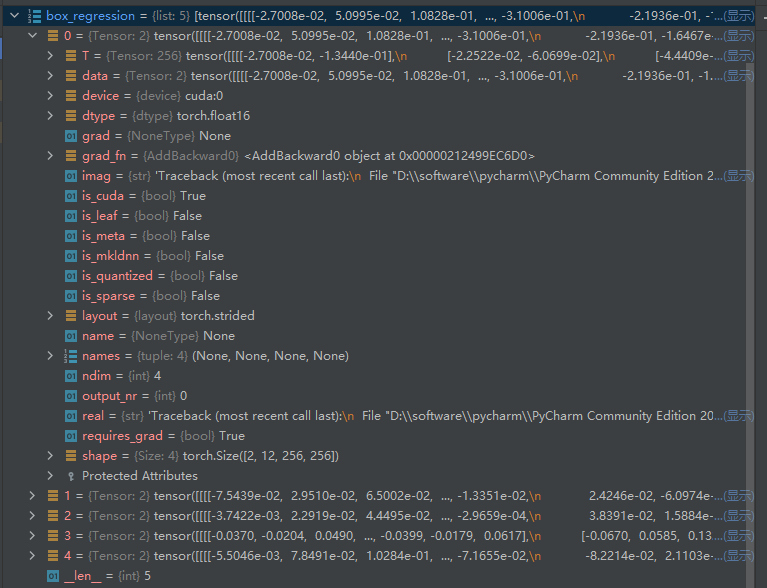
Task: Click the primitive icon beside is_cuda
Action: (x=71, y=196)
